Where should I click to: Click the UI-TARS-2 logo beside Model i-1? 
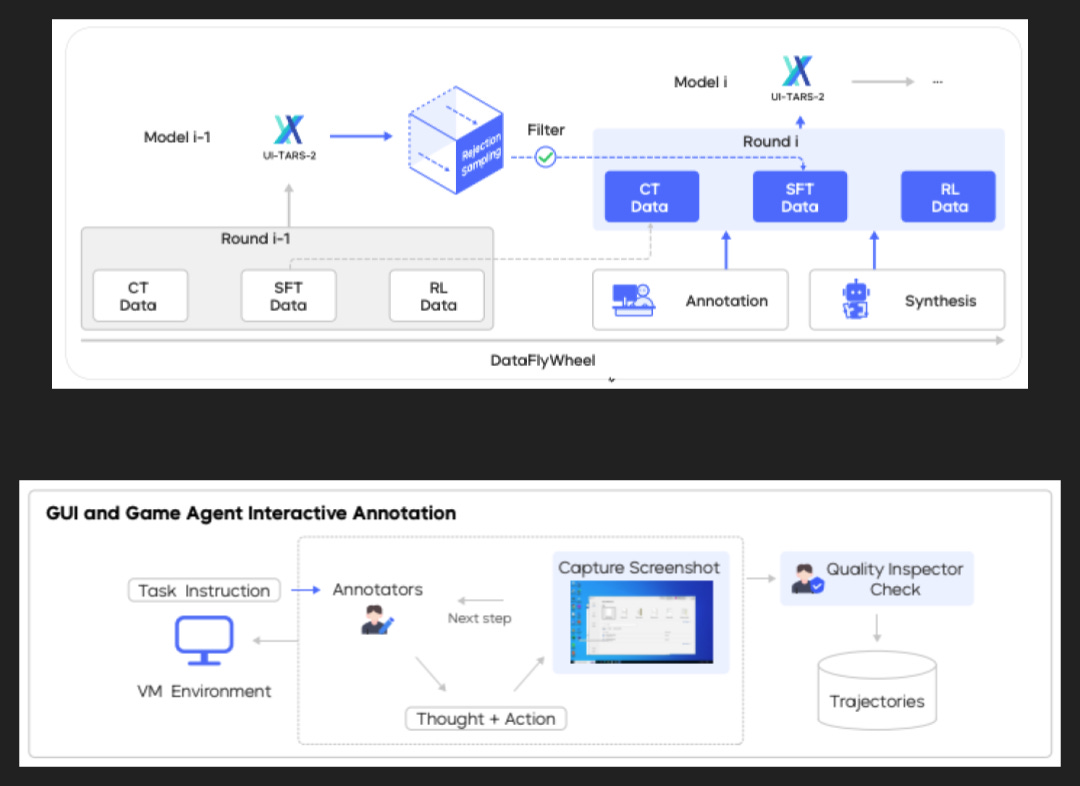pyautogui.click(x=289, y=137)
